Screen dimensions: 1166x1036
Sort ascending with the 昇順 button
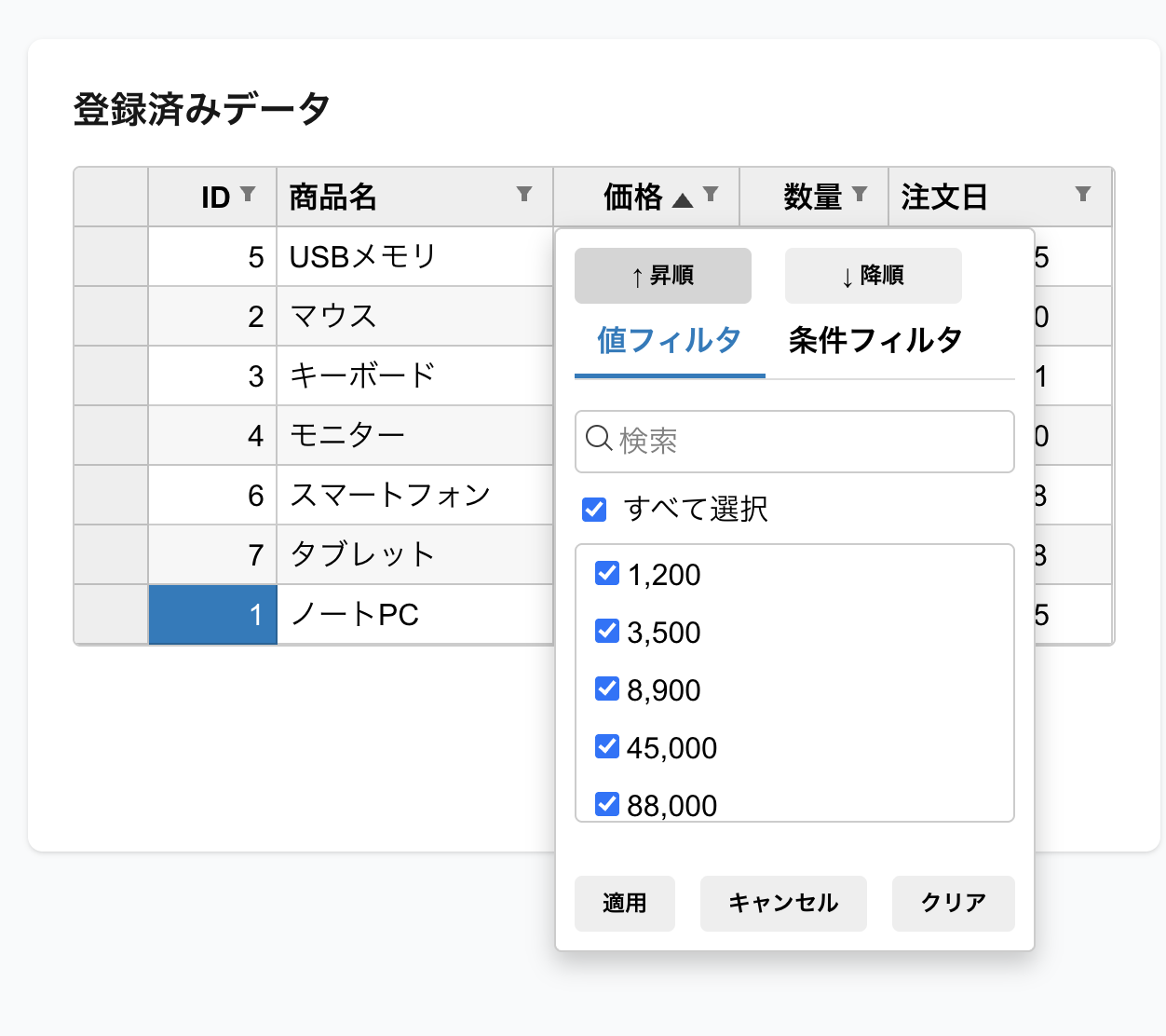[662, 276]
